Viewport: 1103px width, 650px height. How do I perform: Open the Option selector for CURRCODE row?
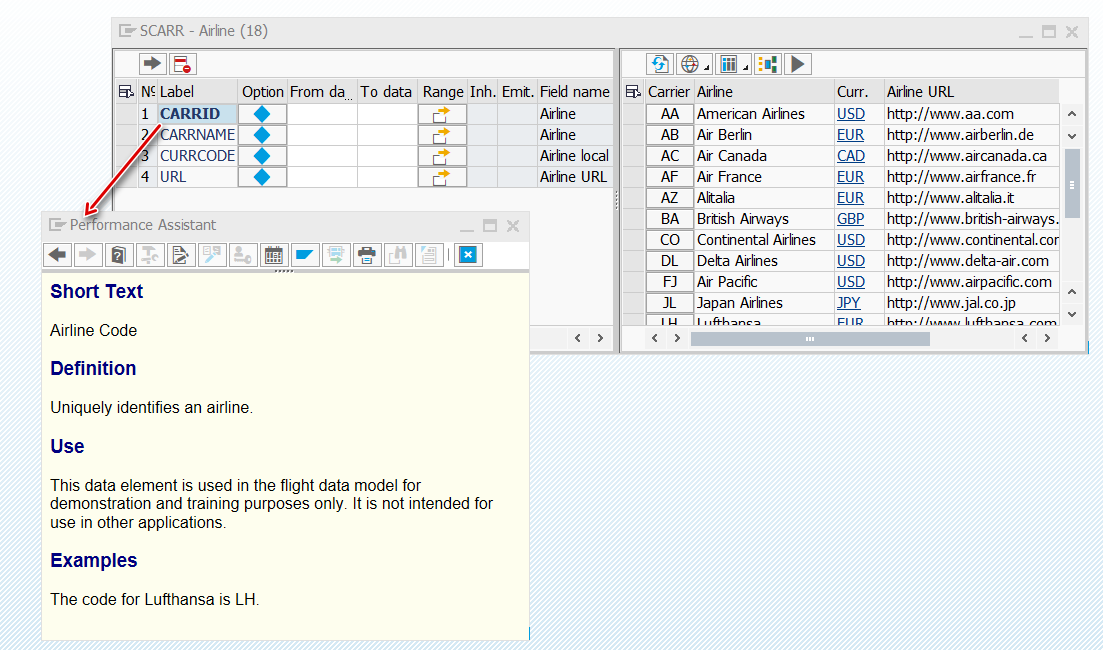(262, 156)
